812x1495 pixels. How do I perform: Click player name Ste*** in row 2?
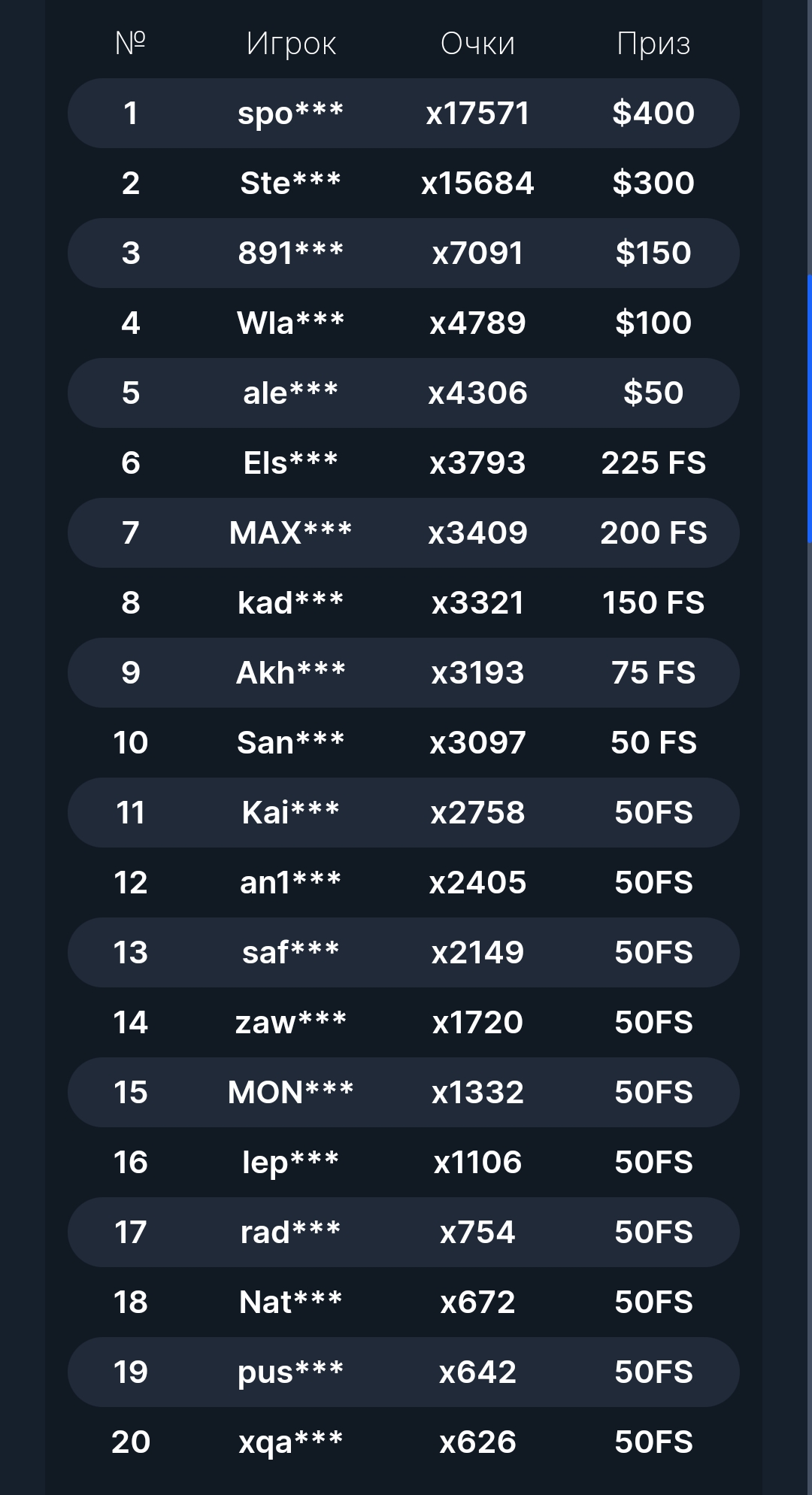tap(291, 183)
